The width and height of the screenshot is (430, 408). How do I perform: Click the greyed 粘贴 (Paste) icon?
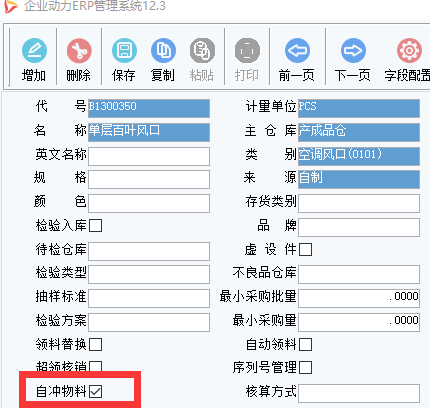pyautogui.click(x=202, y=51)
